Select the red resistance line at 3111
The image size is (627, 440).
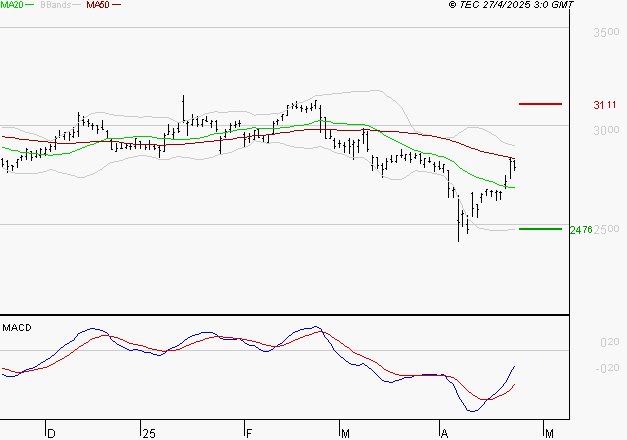pos(540,104)
